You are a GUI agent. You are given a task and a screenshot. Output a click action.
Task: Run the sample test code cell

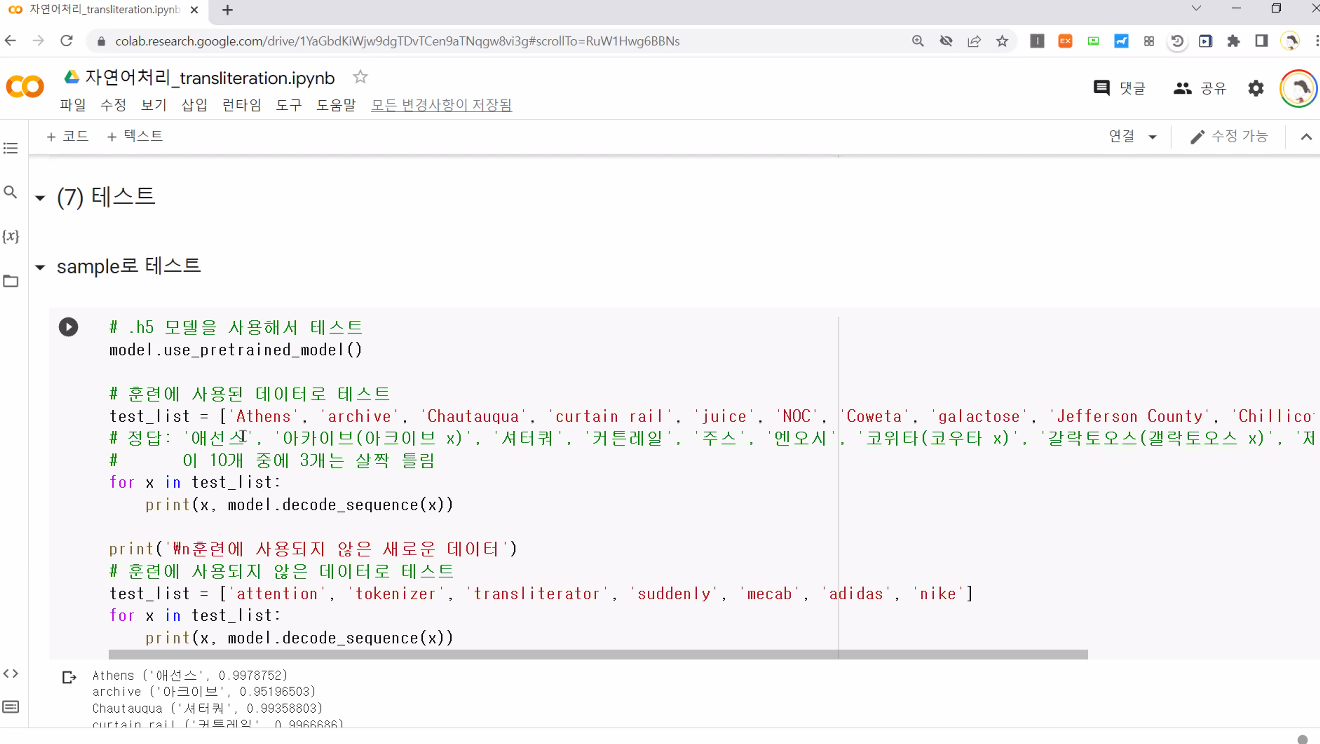tap(68, 327)
